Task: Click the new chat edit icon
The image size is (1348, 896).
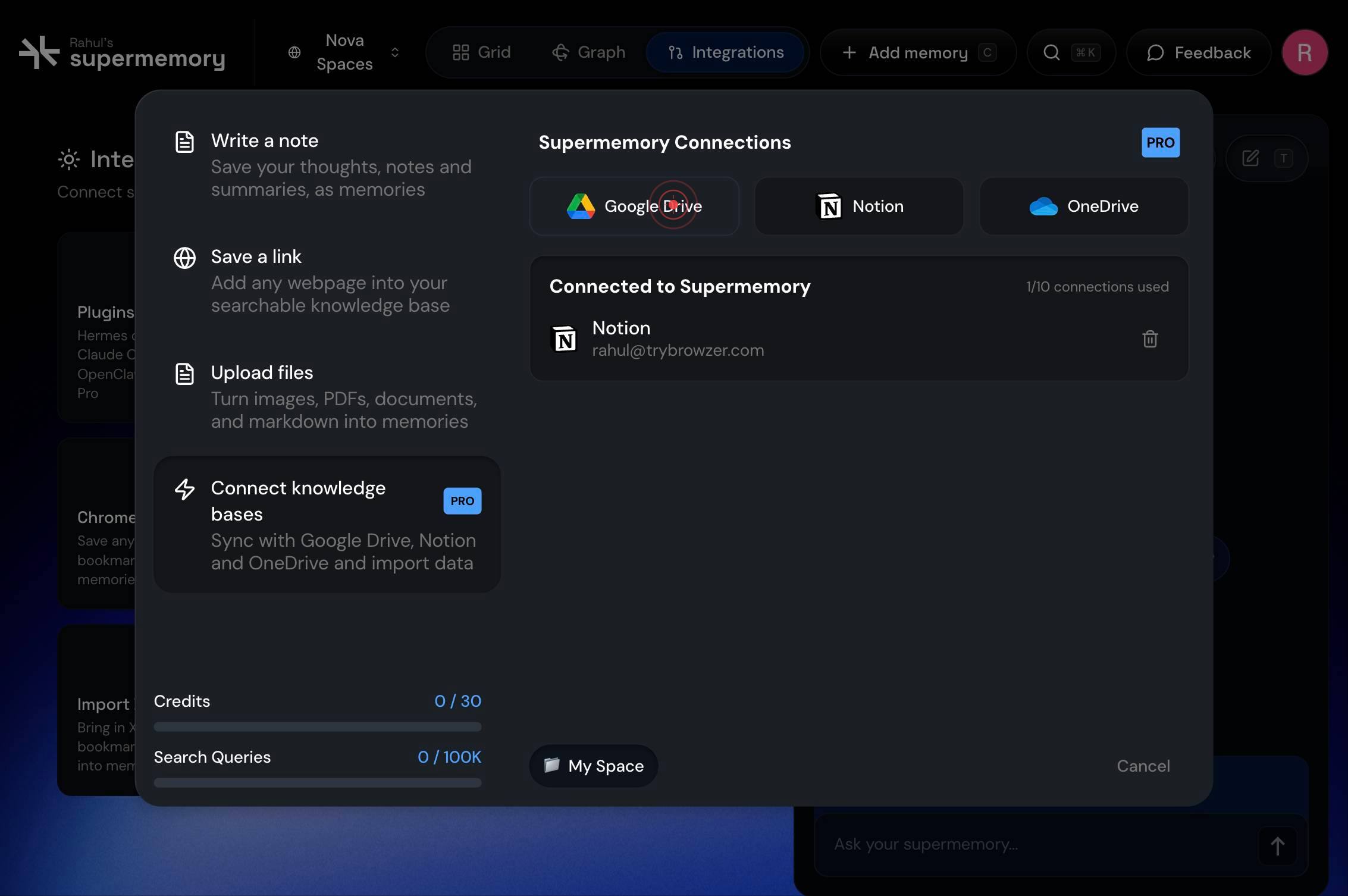Action: (1250, 158)
